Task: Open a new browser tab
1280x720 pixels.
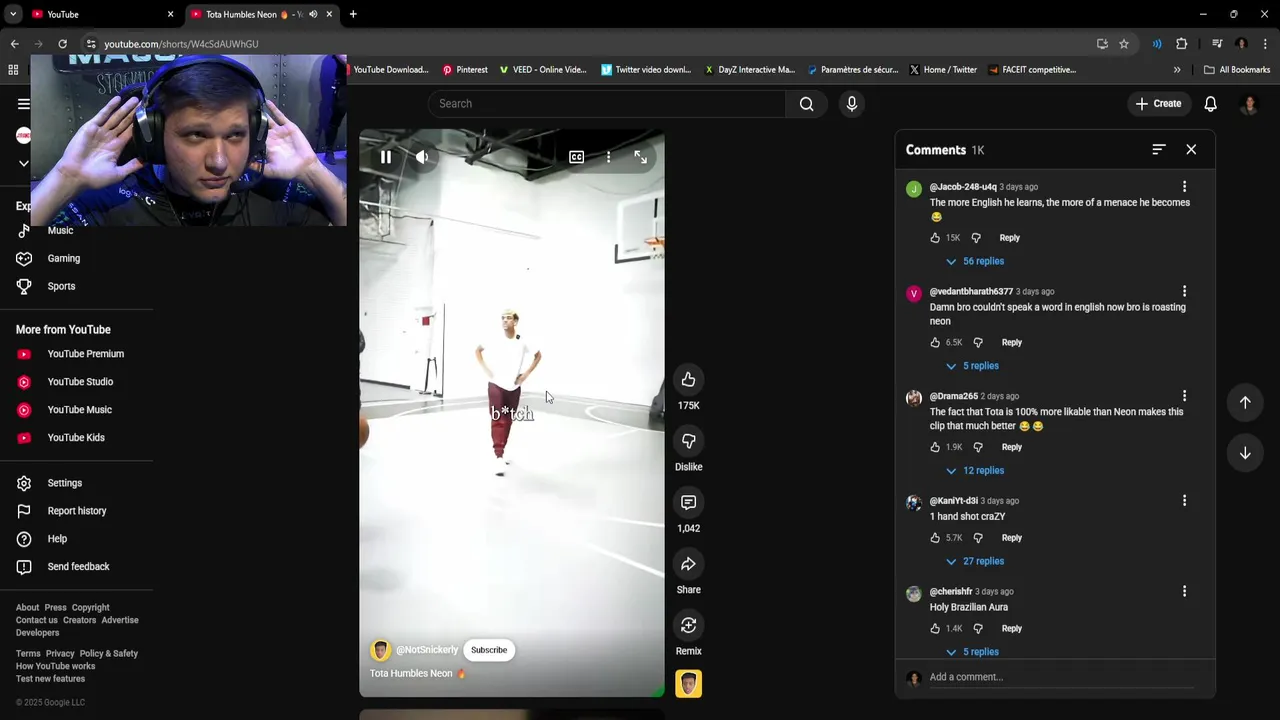Action: coord(353,14)
